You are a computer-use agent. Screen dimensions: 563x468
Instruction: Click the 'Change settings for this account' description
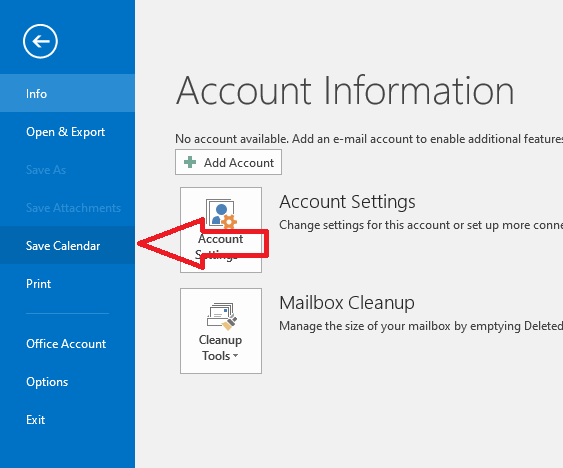421,225
